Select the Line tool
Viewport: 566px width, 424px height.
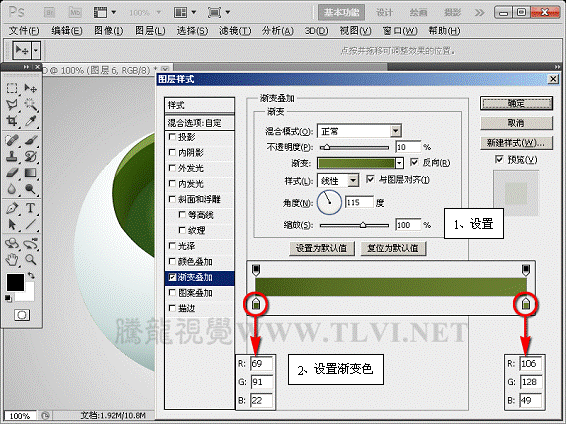[31, 224]
